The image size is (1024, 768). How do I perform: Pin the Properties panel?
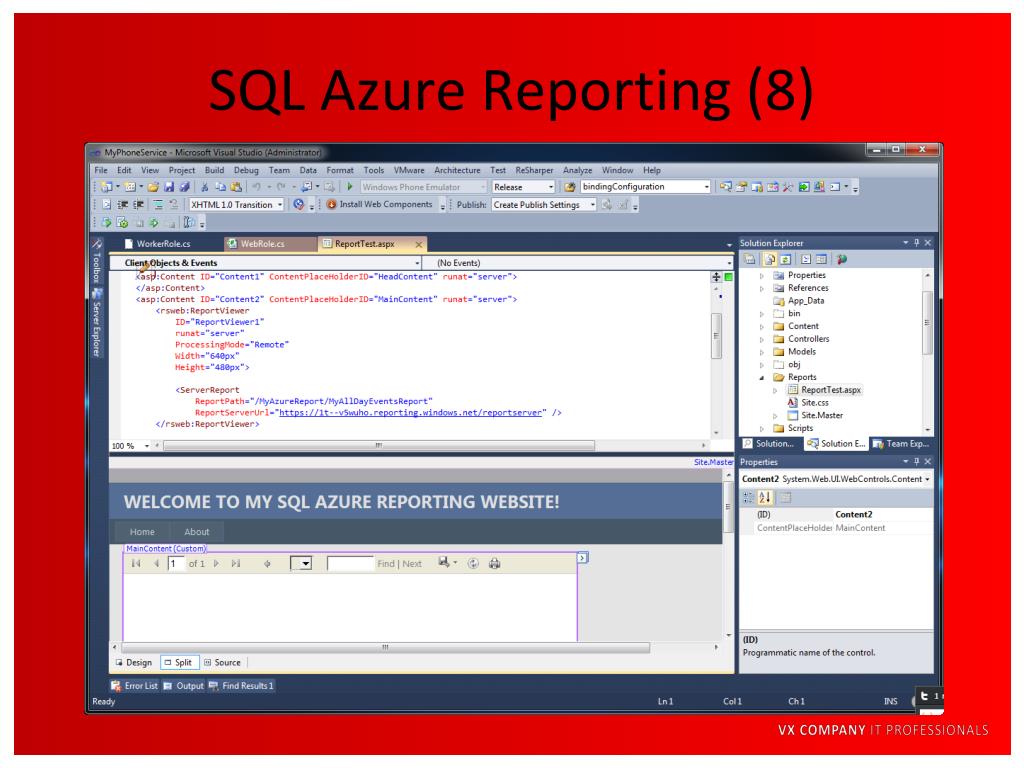click(x=916, y=462)
